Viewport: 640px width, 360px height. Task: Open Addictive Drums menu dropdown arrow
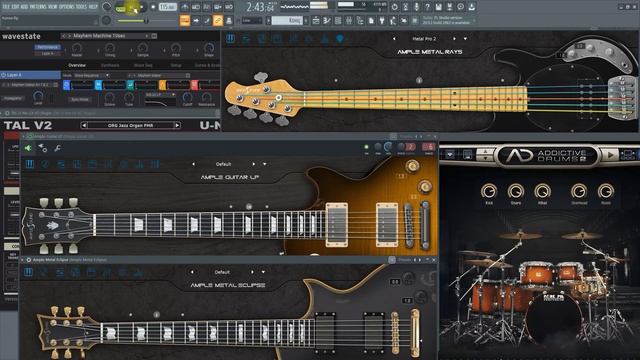(x=449, y=155)
